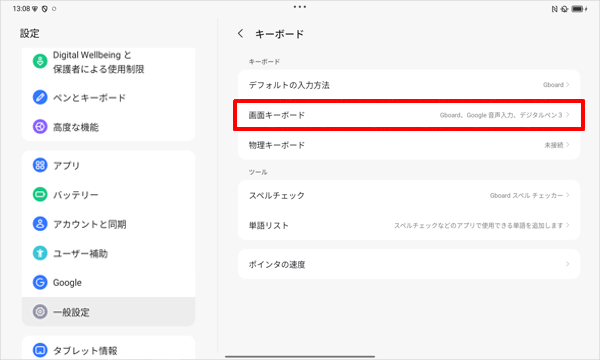Tap chevron on ポインタの速度 row
The width and height of the screenshot is (600, 360).
[x=568, y=264]
